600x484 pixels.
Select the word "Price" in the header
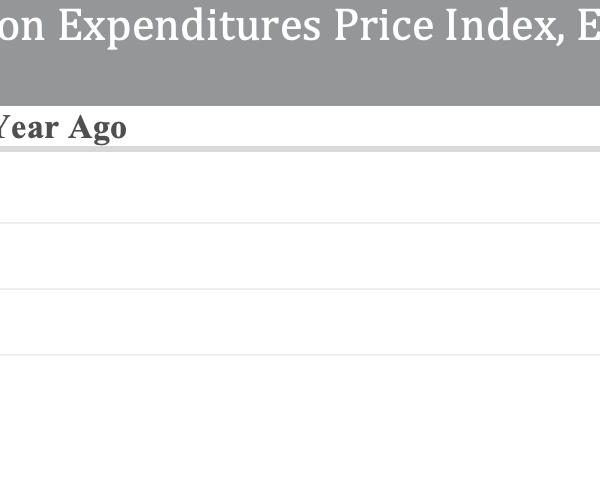tap(384, 24)
